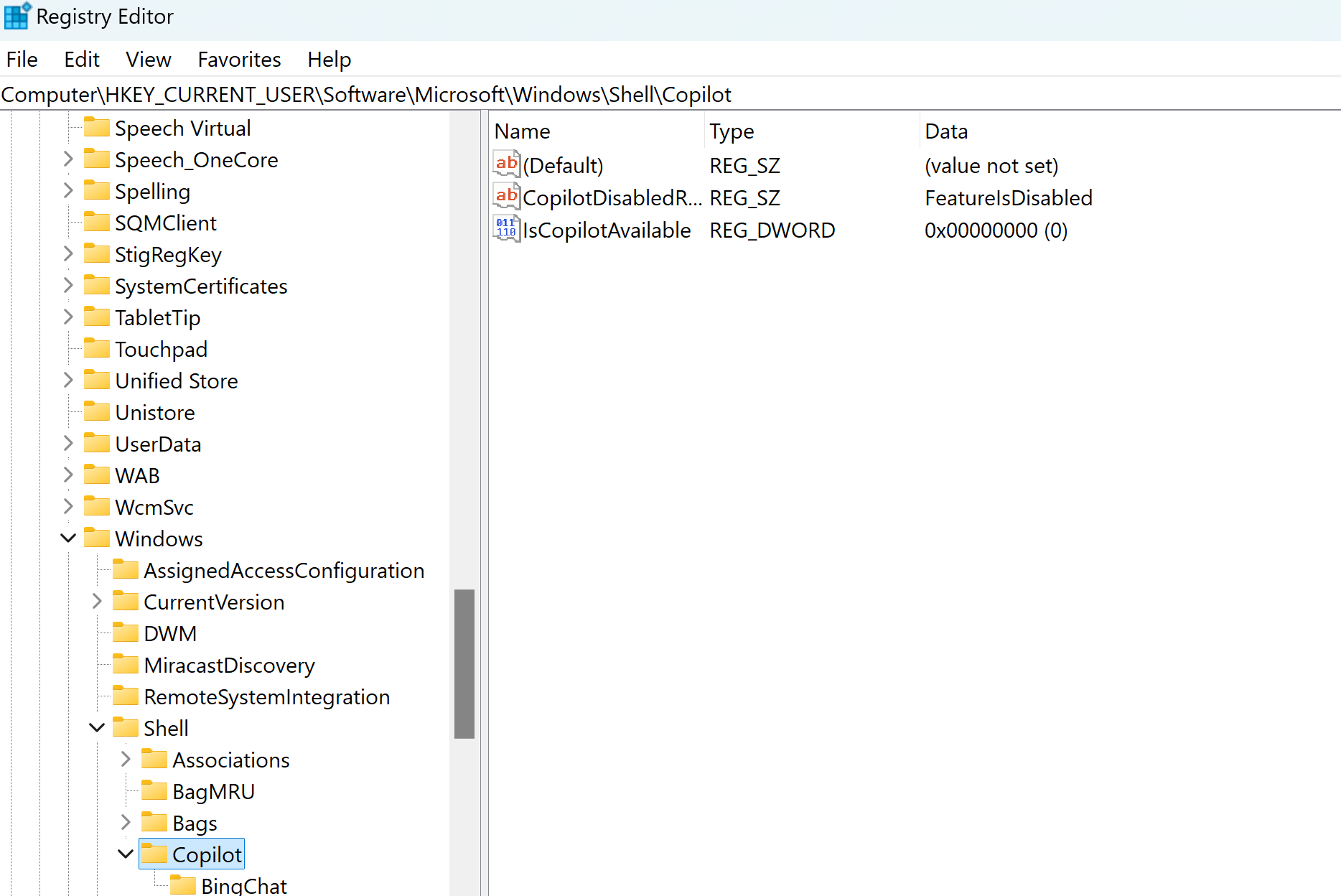
Task: Select the WAB key label
Action: click(138, 476)
